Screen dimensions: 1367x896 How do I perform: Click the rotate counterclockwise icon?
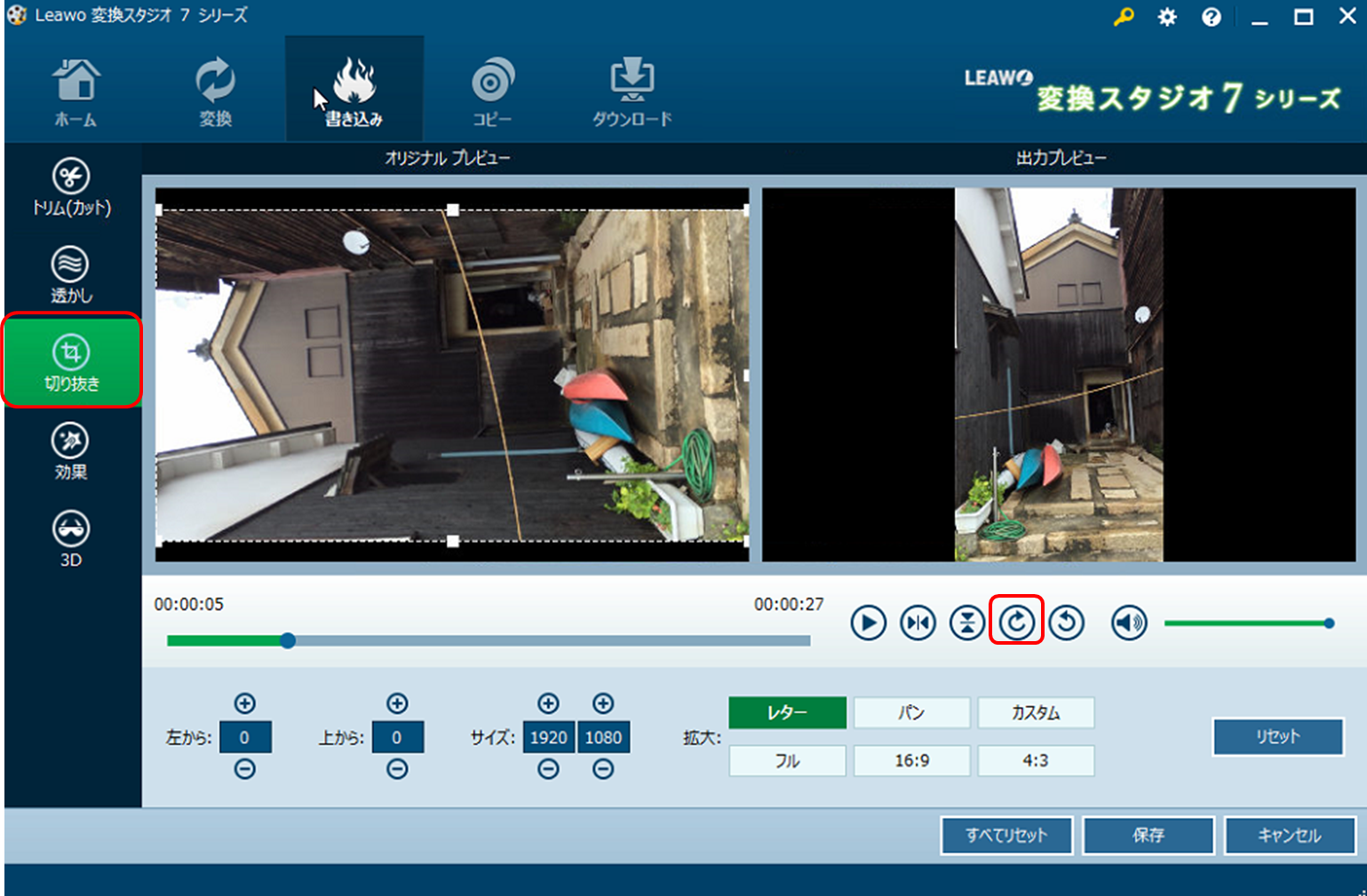(x=1066, y=622)
